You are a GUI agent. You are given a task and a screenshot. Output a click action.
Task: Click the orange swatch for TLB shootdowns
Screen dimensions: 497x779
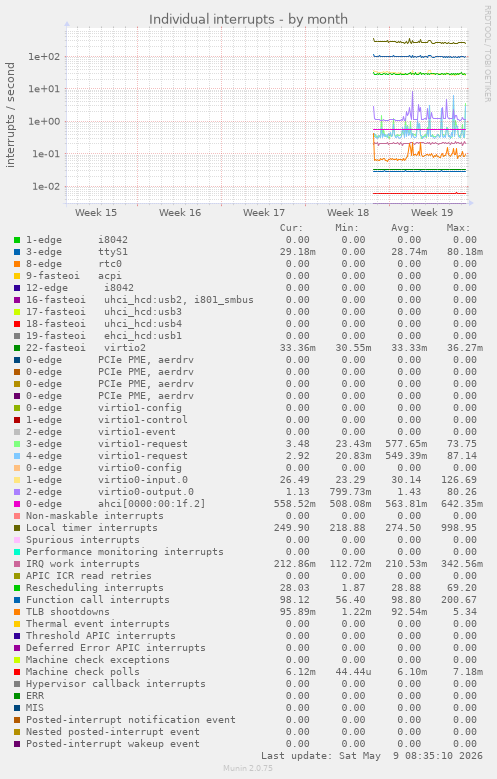point(17,612)
